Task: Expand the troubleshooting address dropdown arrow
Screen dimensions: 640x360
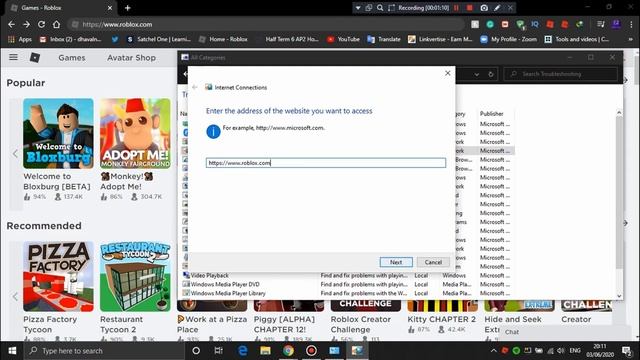Action: tap(476, 74)
